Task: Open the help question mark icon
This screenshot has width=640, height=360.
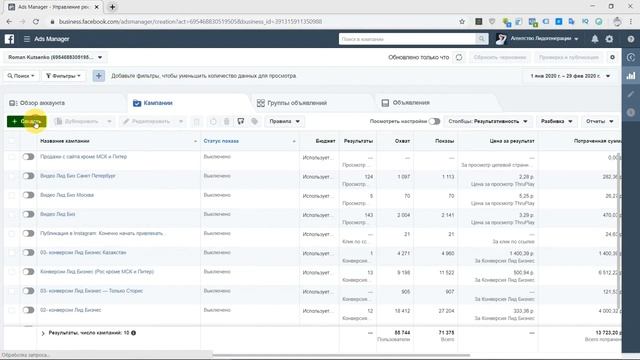Action: click(631, 39)
